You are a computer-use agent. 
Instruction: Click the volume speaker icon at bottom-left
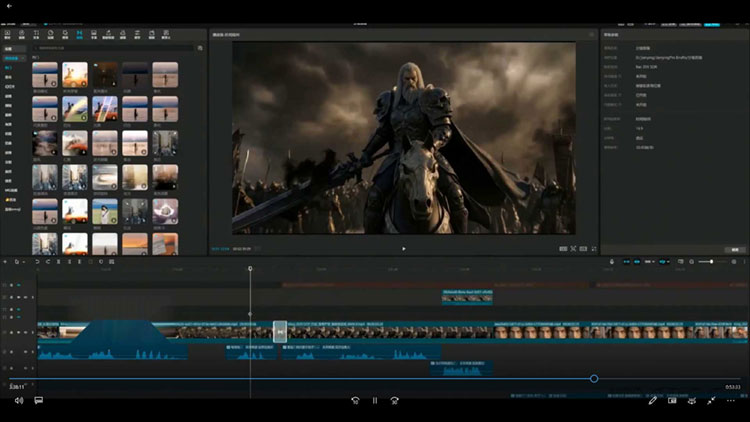coord(18,400)
